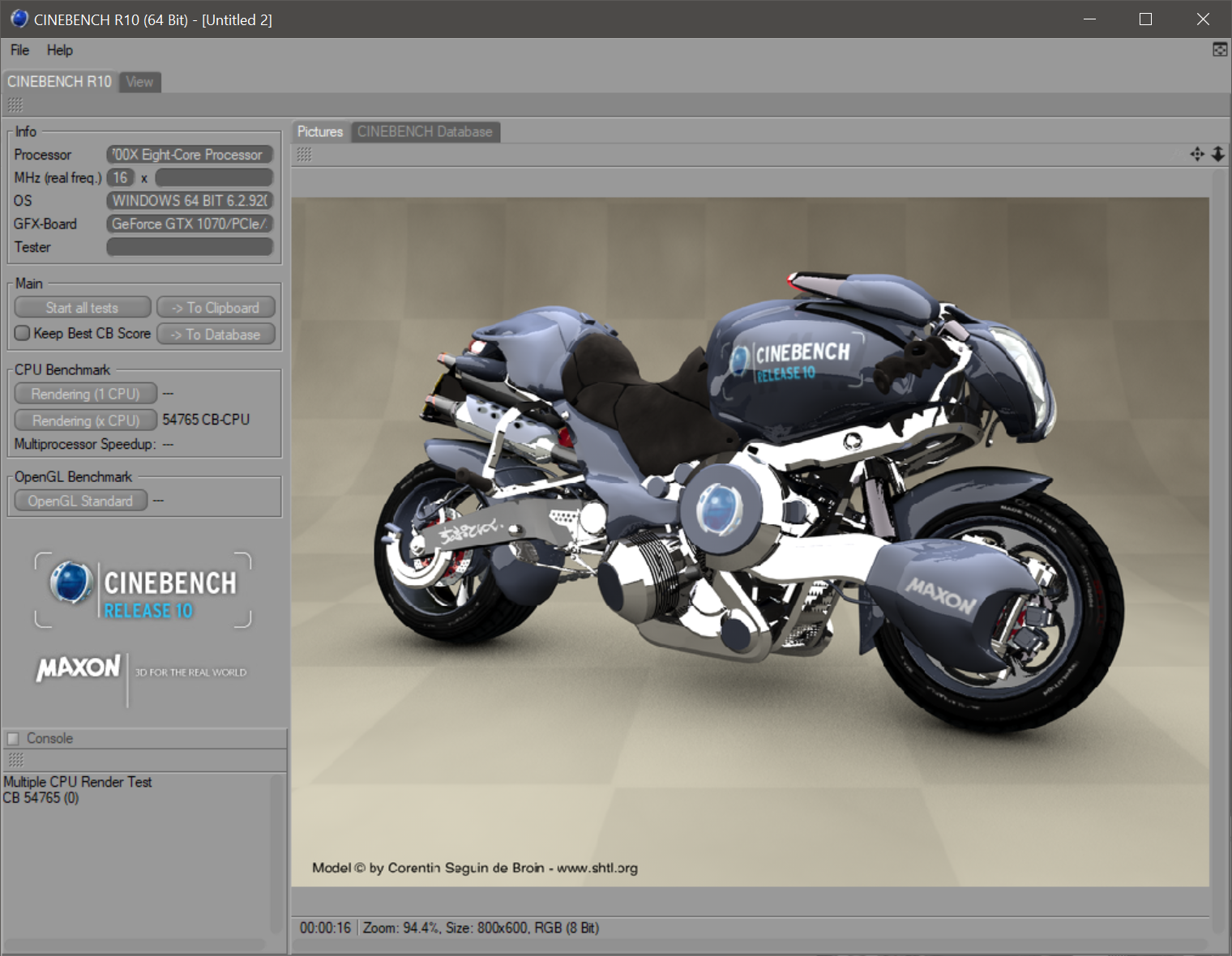Click the zoom view arrow icon

[x=1217, y=154]
